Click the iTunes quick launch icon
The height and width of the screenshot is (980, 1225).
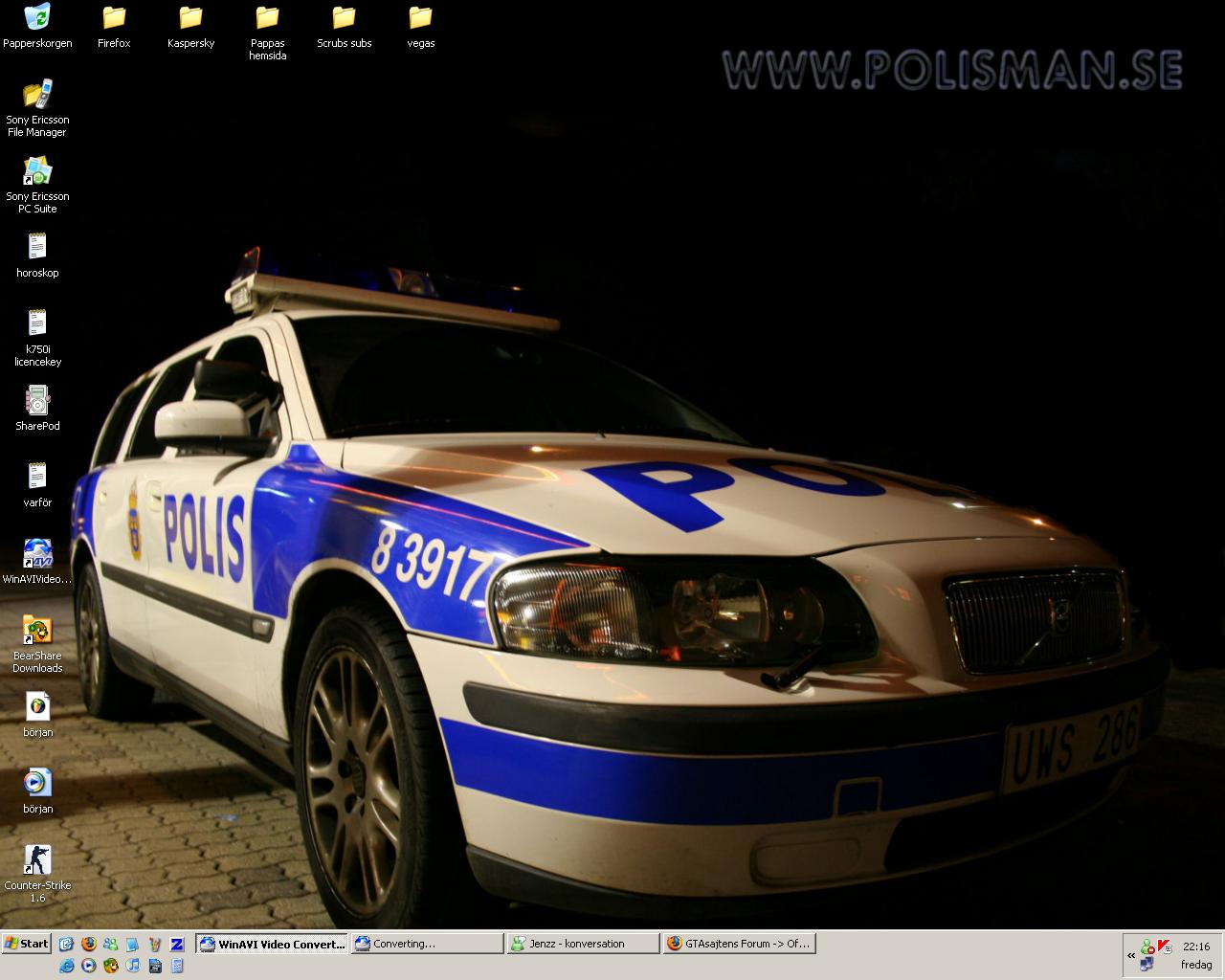(133, 965)
